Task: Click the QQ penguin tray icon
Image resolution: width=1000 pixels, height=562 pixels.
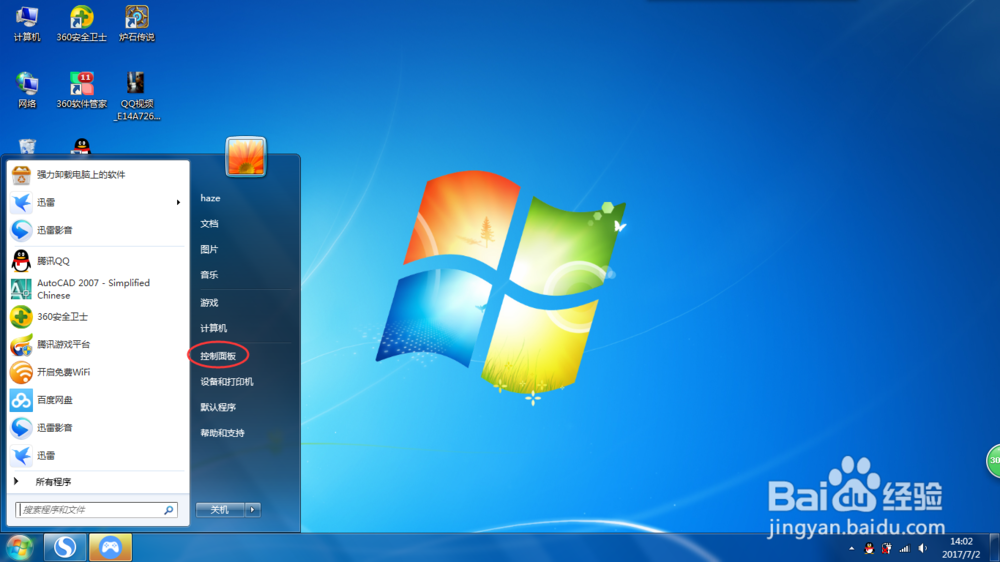Action: point(869,549)
